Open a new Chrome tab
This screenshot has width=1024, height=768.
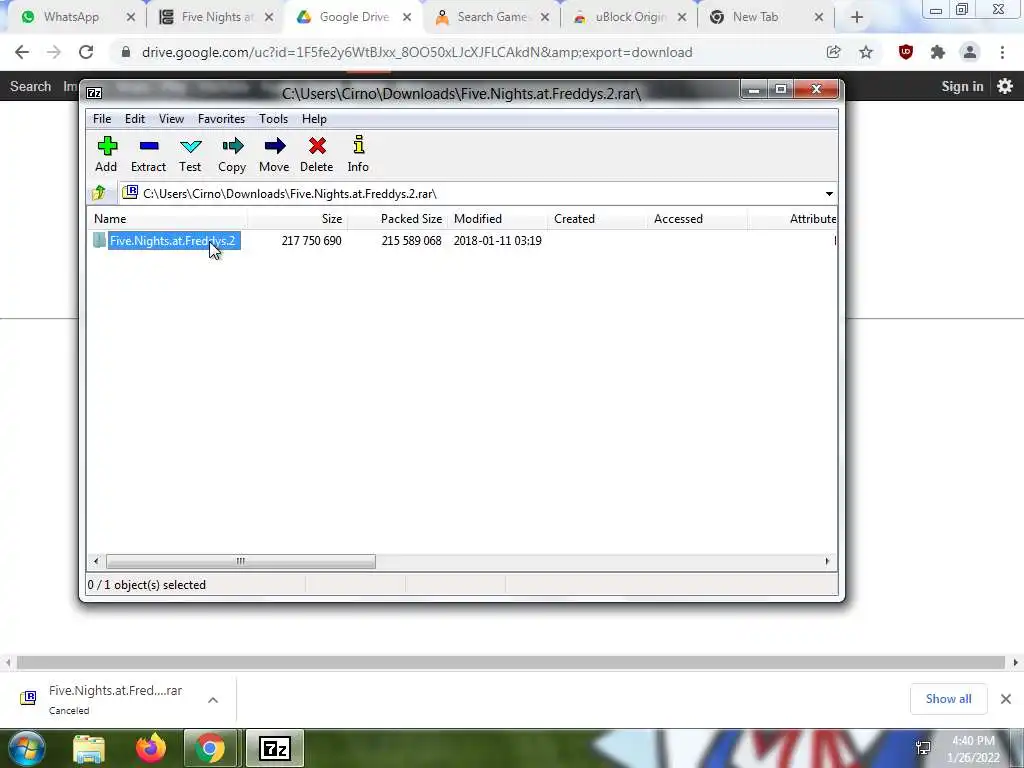[857, 17]
